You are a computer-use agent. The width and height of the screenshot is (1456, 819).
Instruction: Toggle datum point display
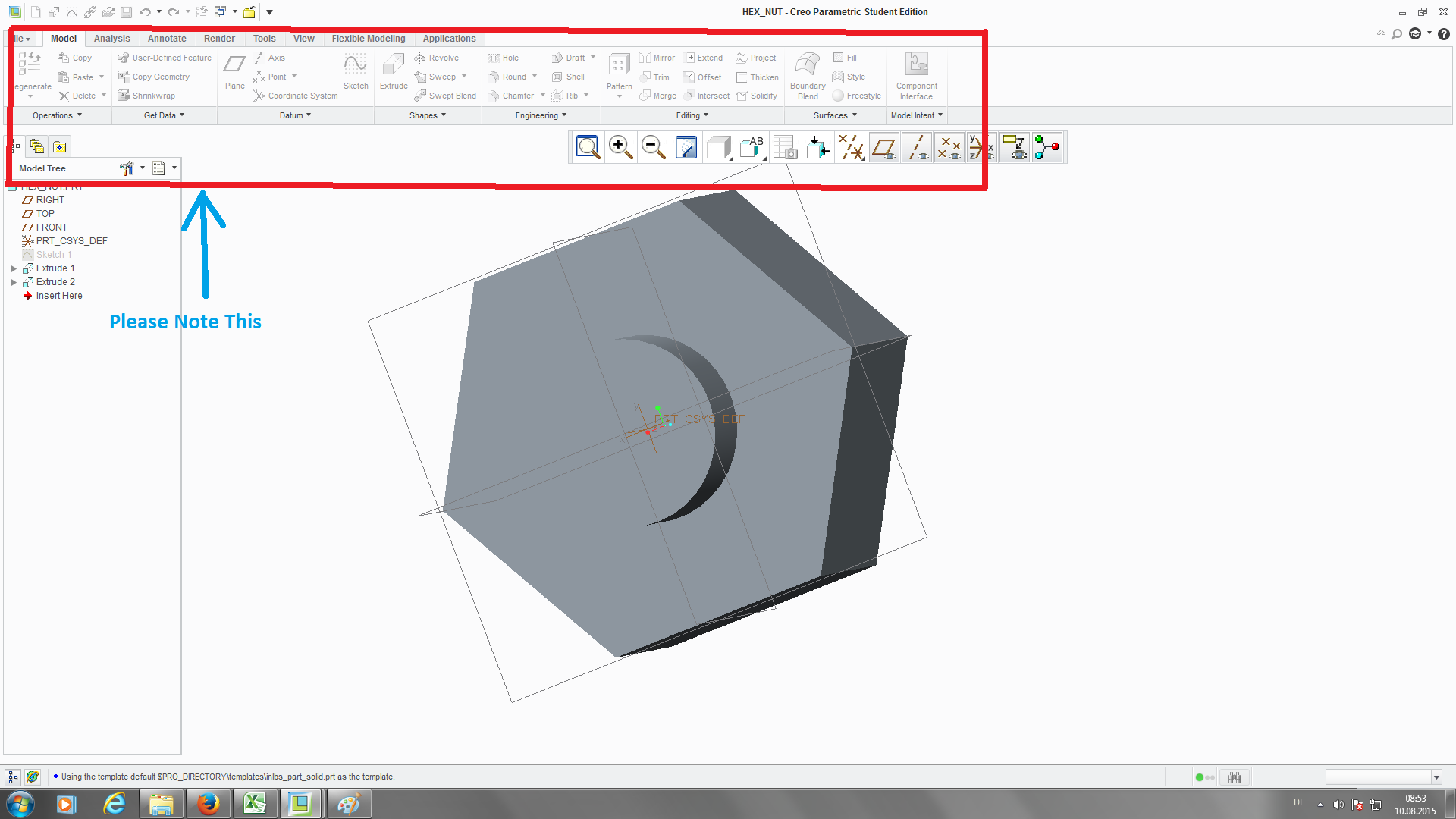[949, 147]
